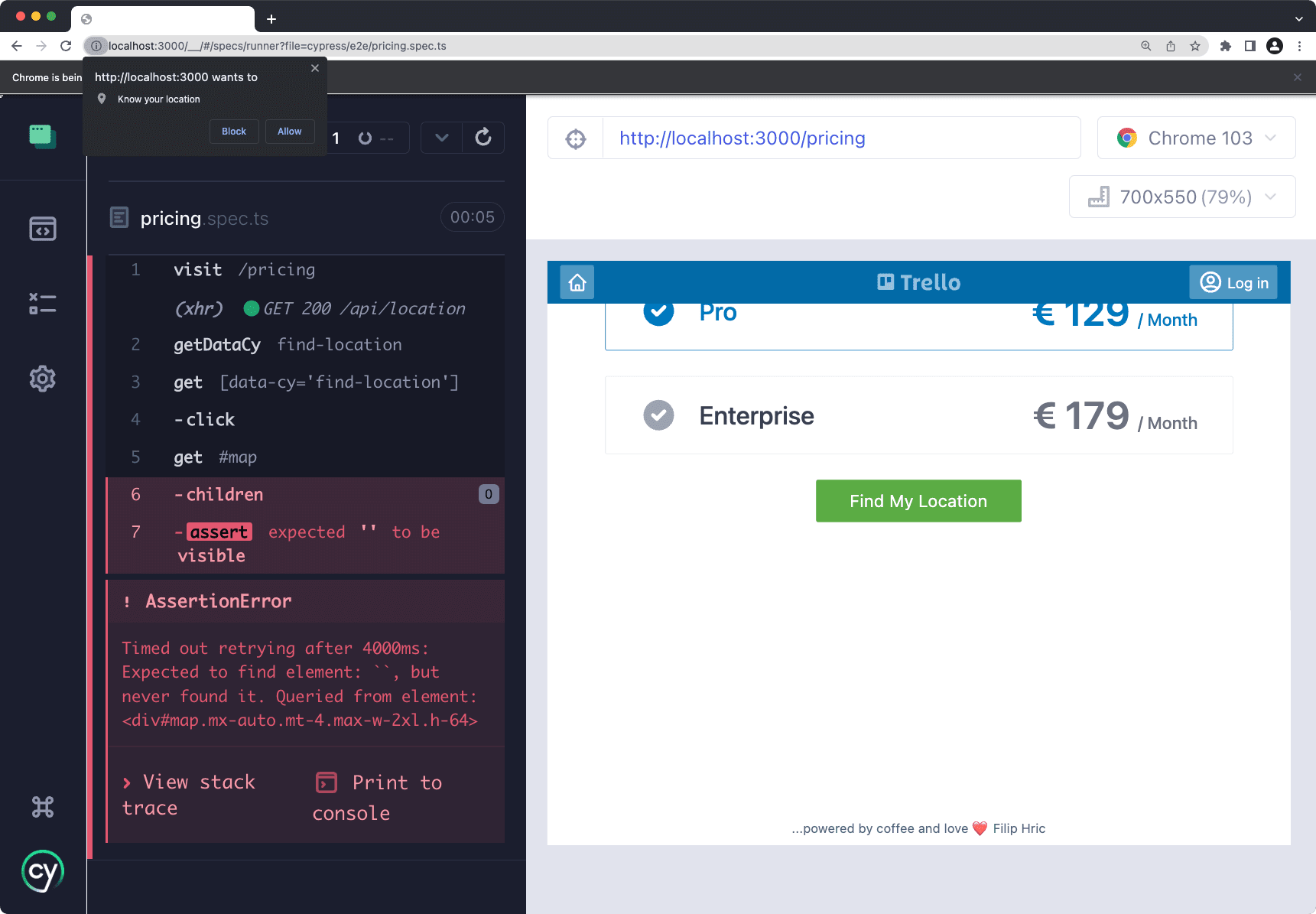Select the children command row

pos(305,495)
